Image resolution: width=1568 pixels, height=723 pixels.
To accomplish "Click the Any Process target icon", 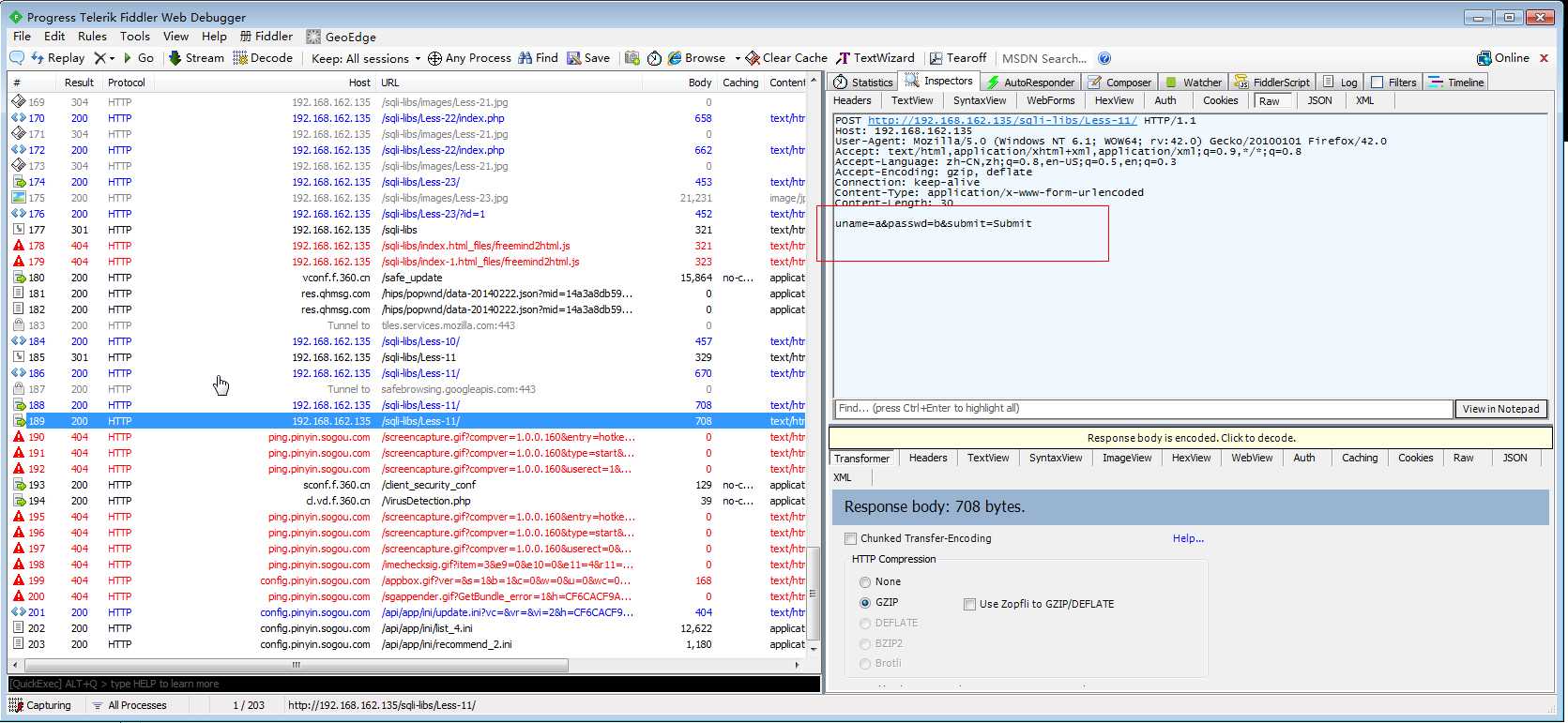I will (434, 58).
